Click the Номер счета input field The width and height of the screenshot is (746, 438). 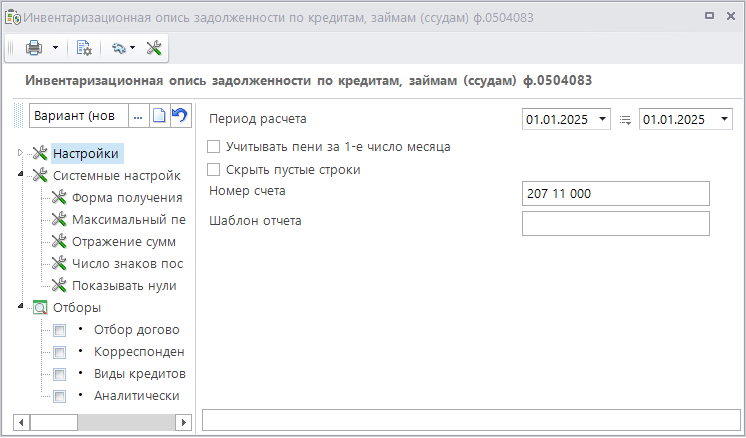pyautogui.click(x=616, y=194)
